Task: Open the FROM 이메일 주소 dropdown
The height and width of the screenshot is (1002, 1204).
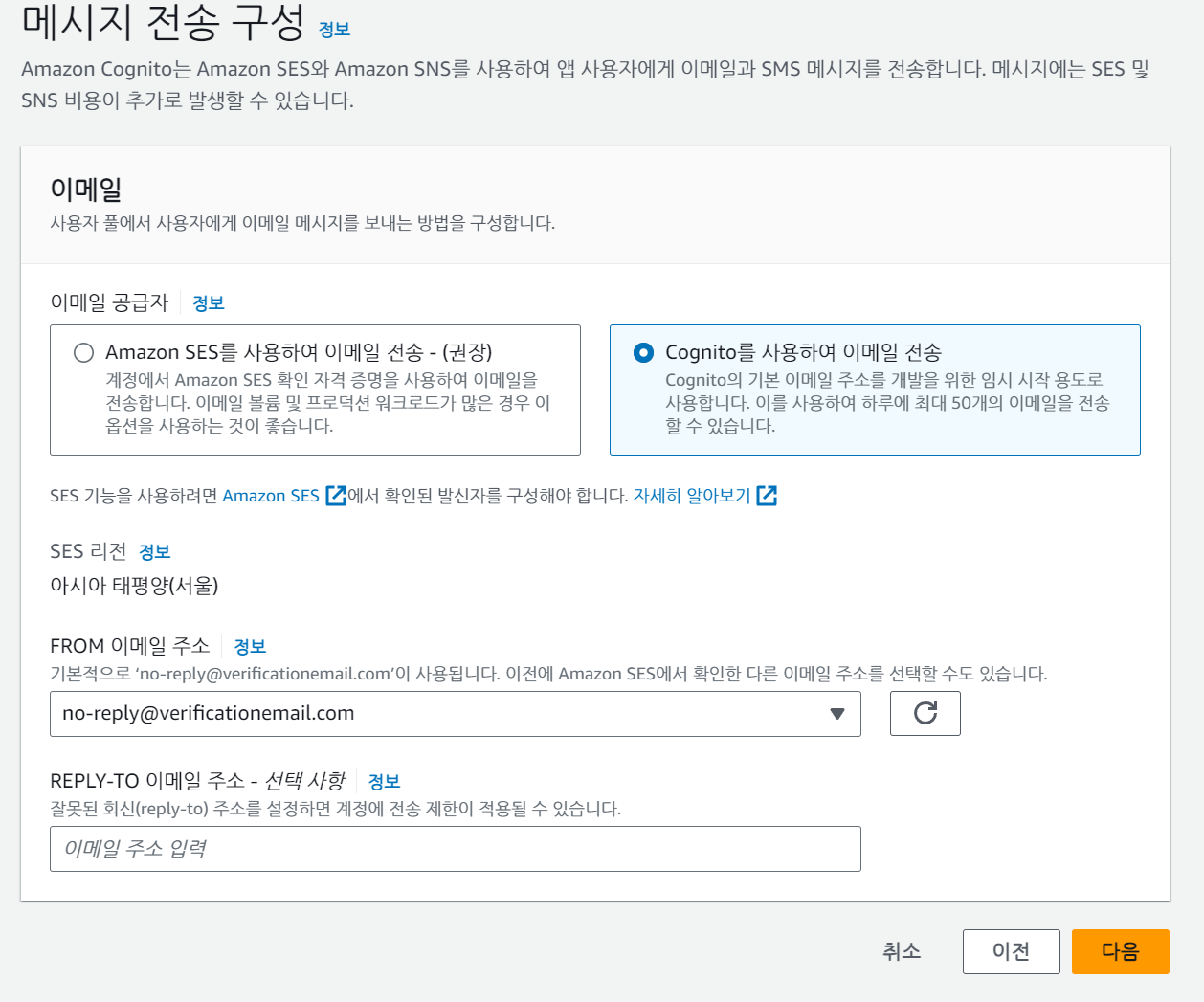Action: click(x=456, y=714)
